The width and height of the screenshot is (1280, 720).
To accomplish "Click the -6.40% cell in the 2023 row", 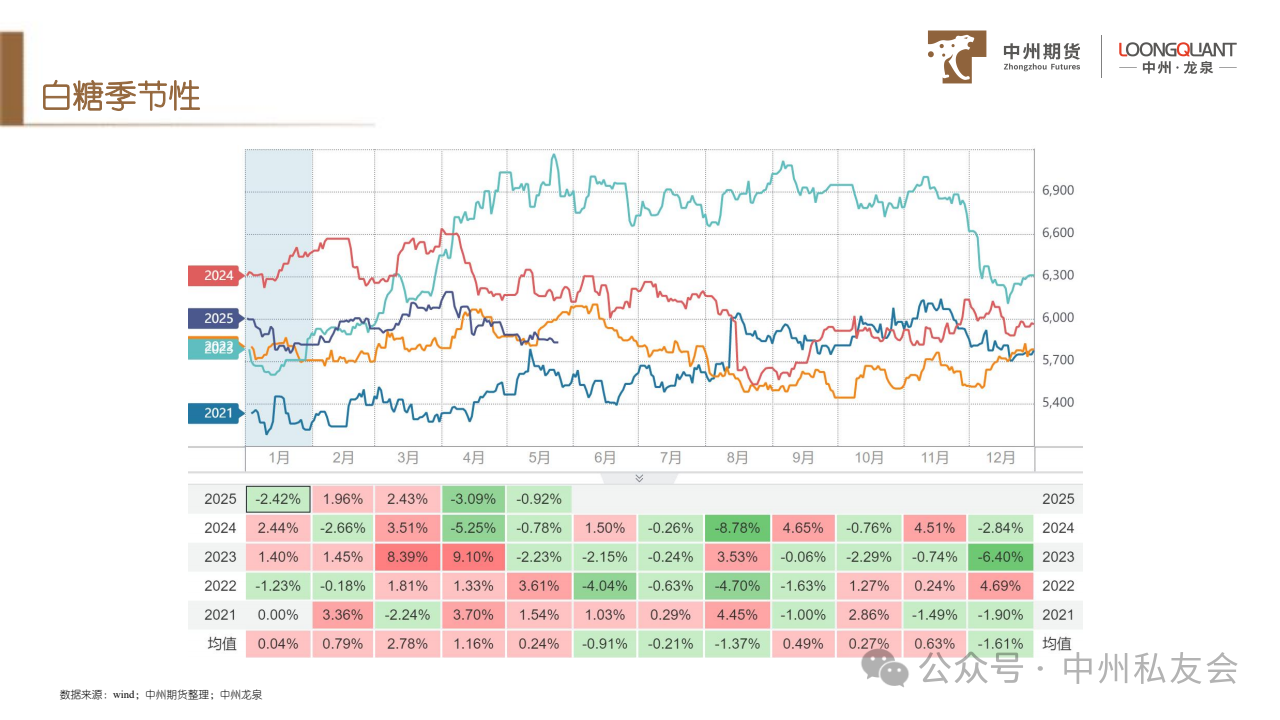I will click(x=1001, y=557).
